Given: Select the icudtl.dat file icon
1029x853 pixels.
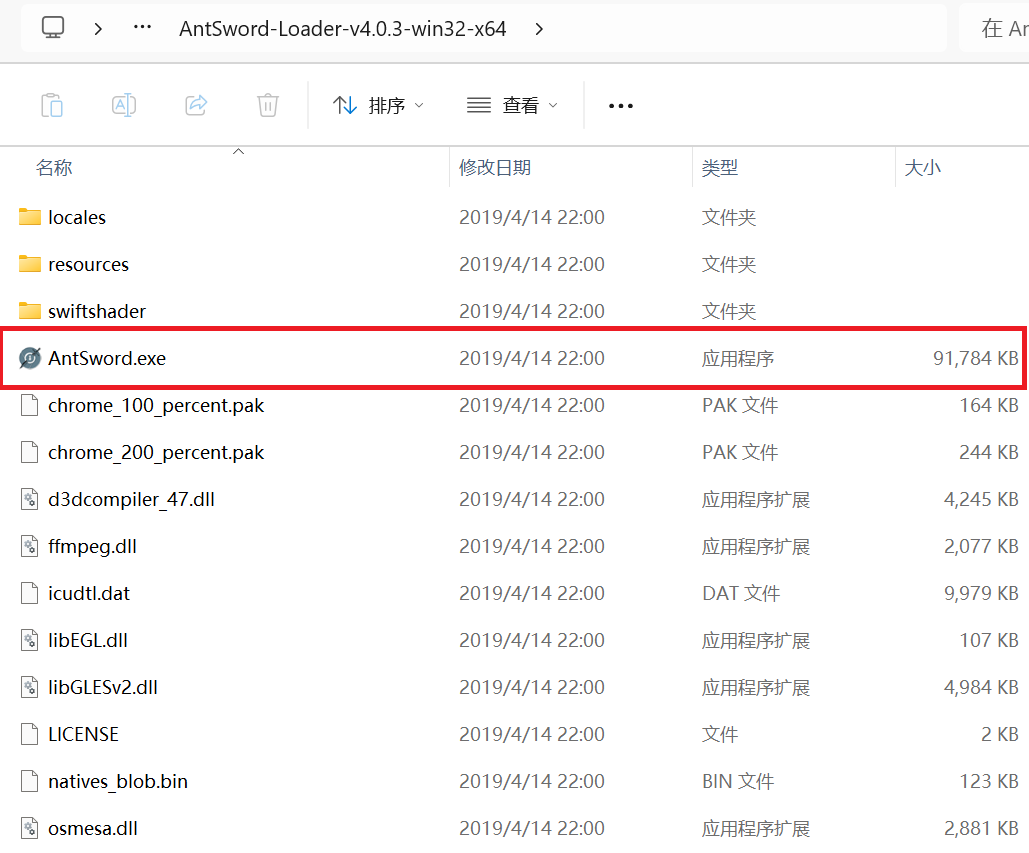Looking at the screenshot, I should 30,593.
